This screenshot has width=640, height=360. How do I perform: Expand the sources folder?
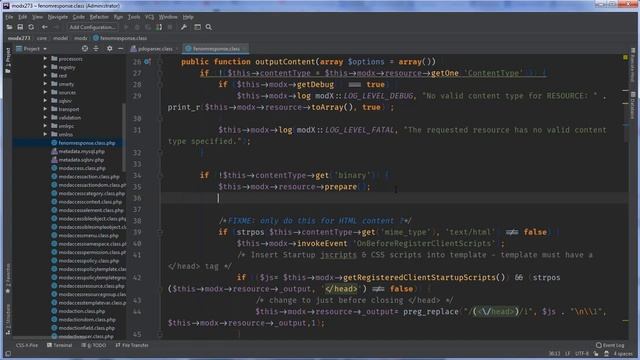pyautogui.click(x=45, y=92)
